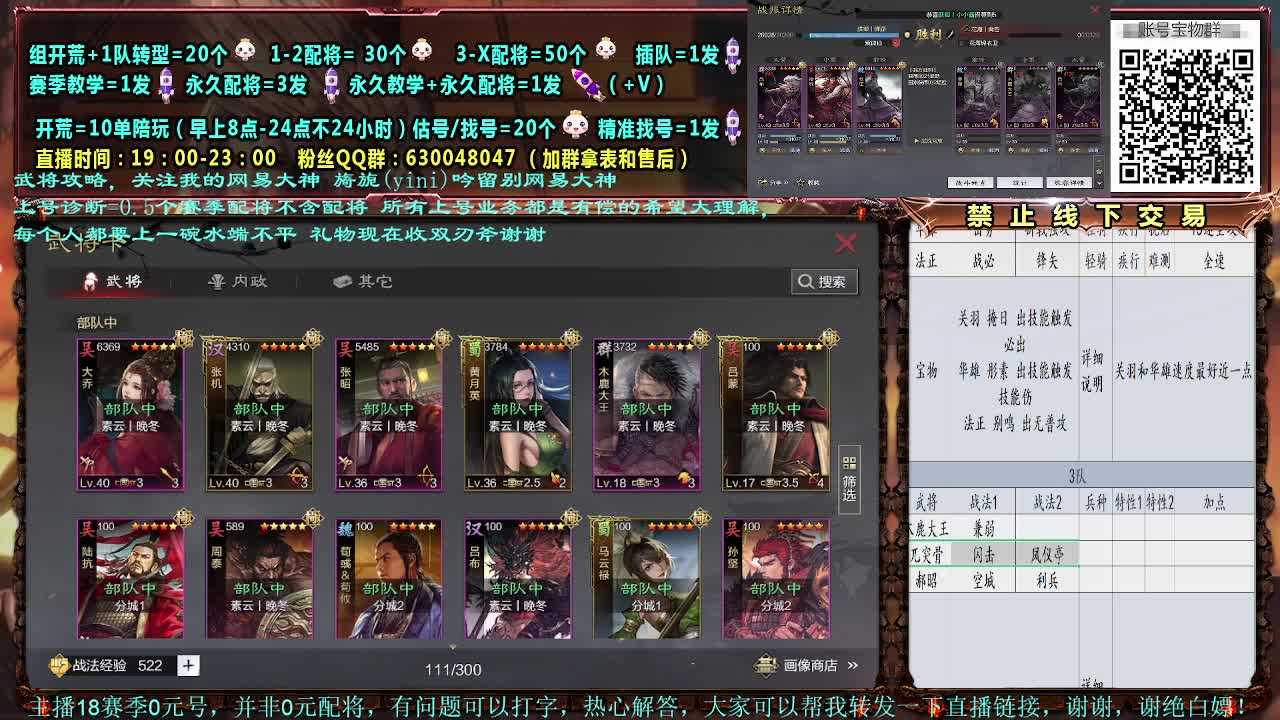Click the badge emblem on 黄月英's card corner
The height and width of the screenshot is (720, 1280).
[x=570, y=338]
